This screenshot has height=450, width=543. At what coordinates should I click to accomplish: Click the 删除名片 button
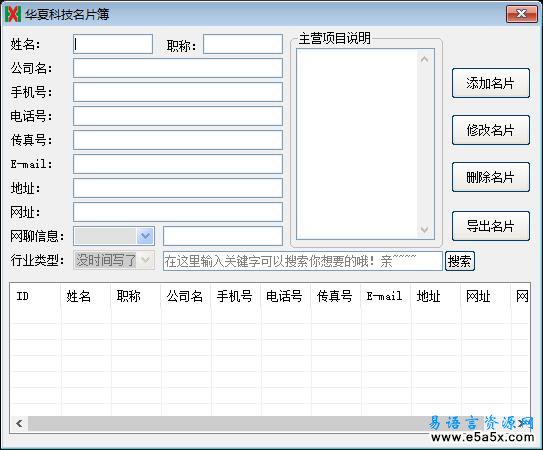click(491, 177)
